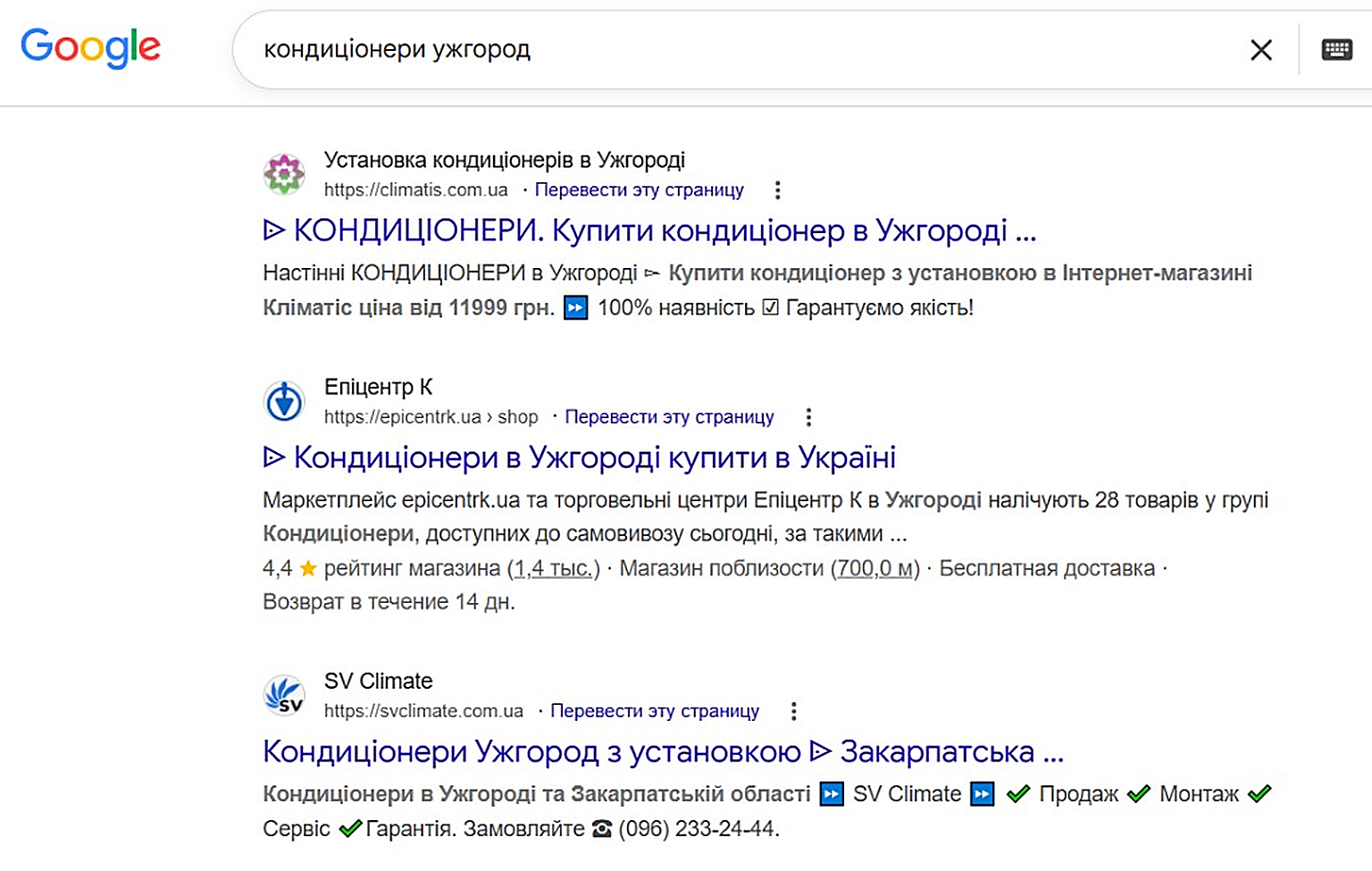Viewport: 1372px width, 871px height.
Task: Open 'Кондиціонери Ужгород з установкою' result
Action: 664,751
